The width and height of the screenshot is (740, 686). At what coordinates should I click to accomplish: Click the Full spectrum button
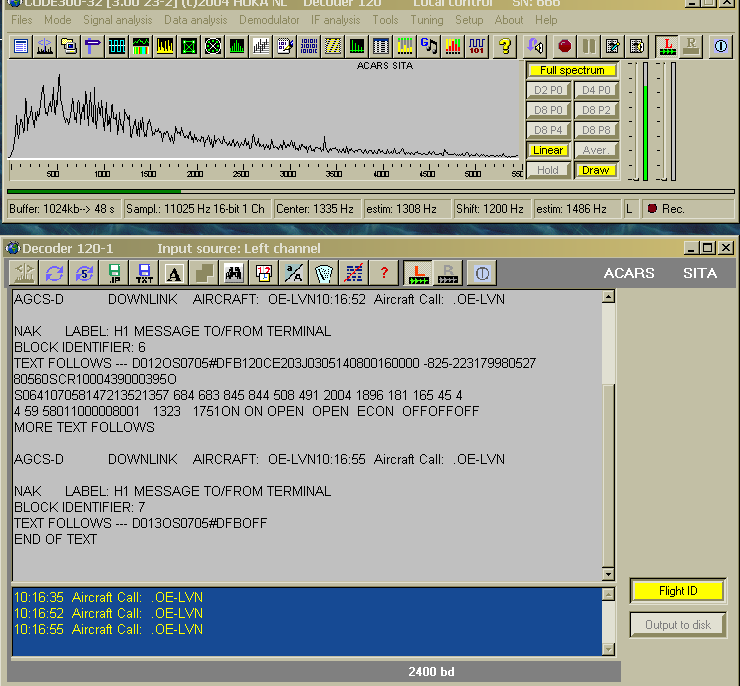tap(572, 70)
